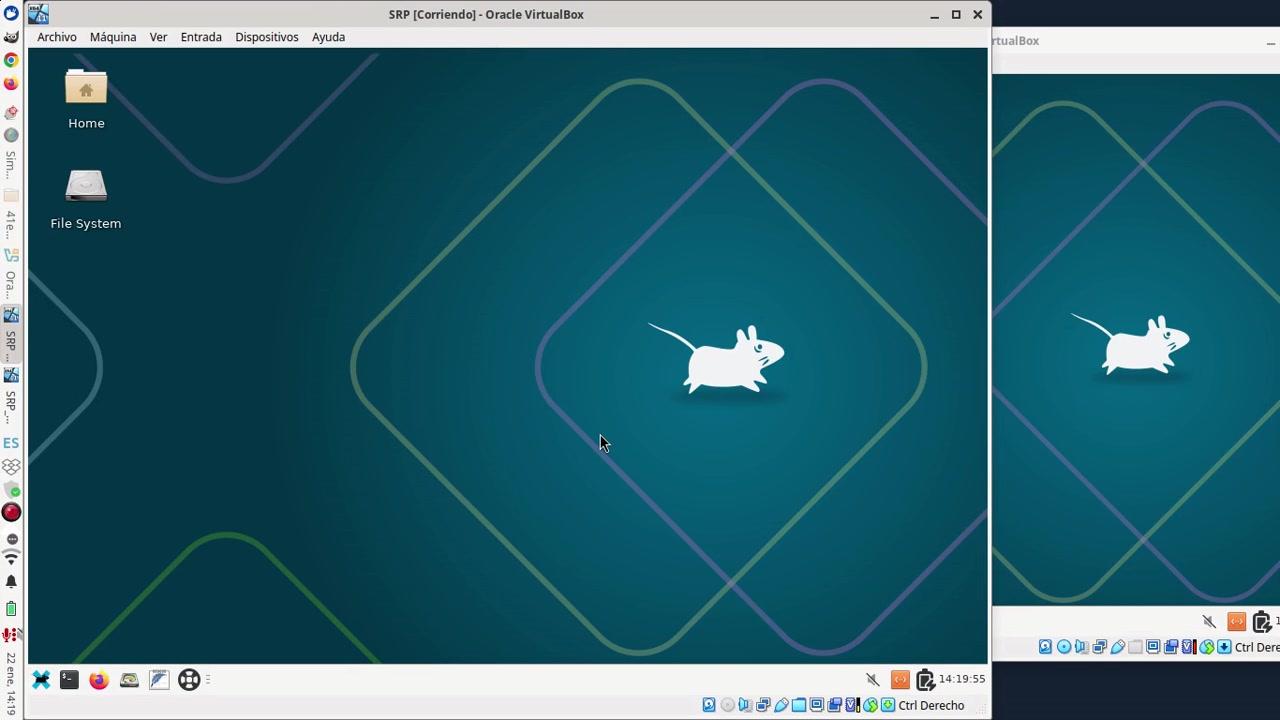Viewport: 1280px width, 720px height.
Task: Click the Ctrl Derecho host key label
Action: click(x=931, y=705)
